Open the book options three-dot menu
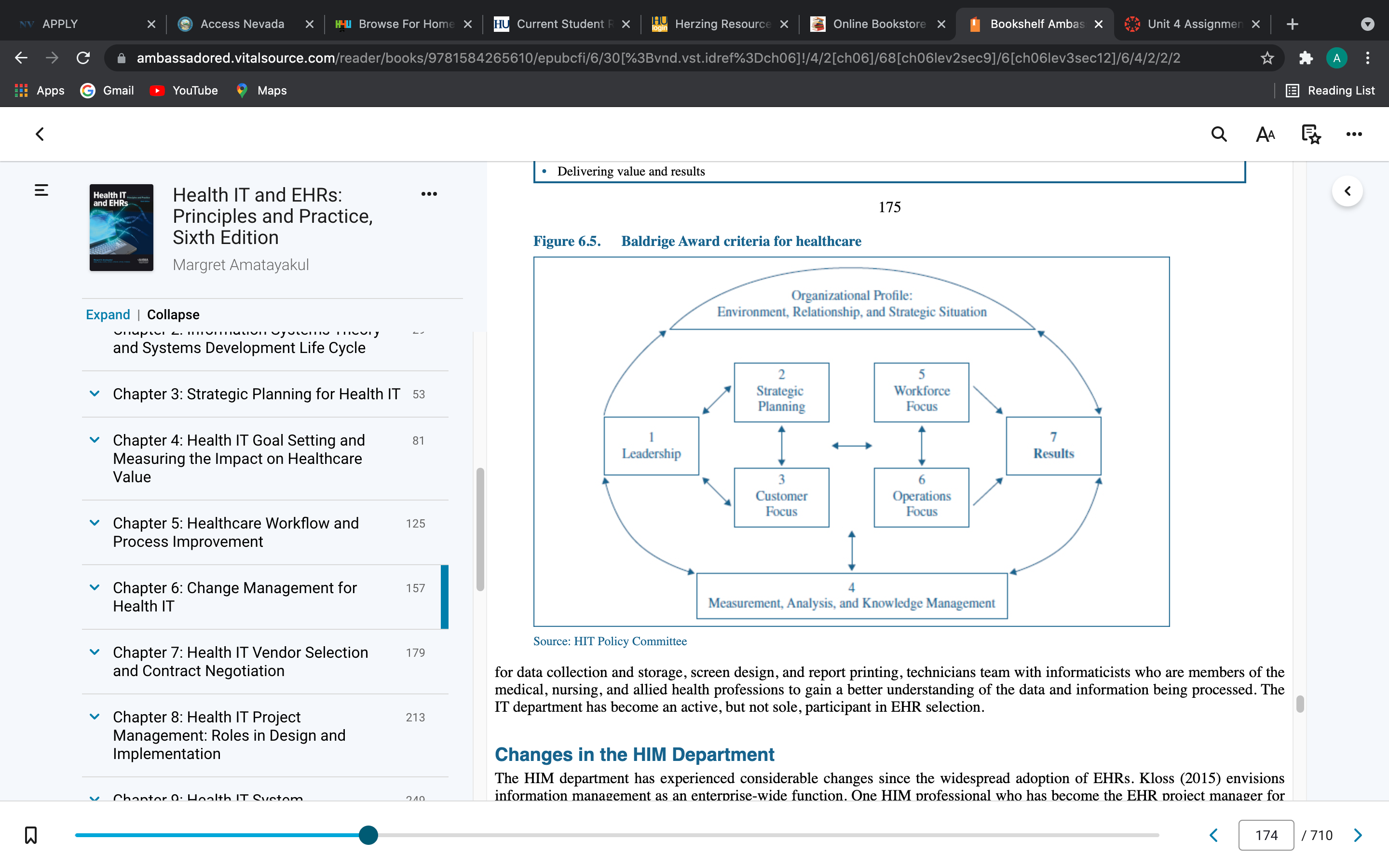The image size is (1389, 868). click(x=429, y=194)
